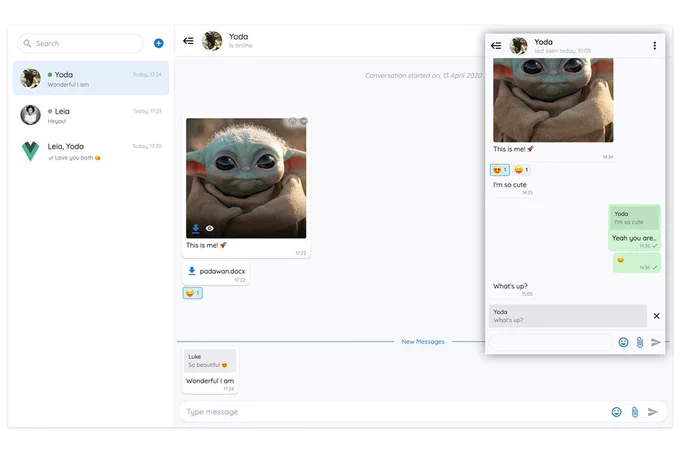
Task: Click Leia's avatar in the room list
Action: tap(30, 115)
